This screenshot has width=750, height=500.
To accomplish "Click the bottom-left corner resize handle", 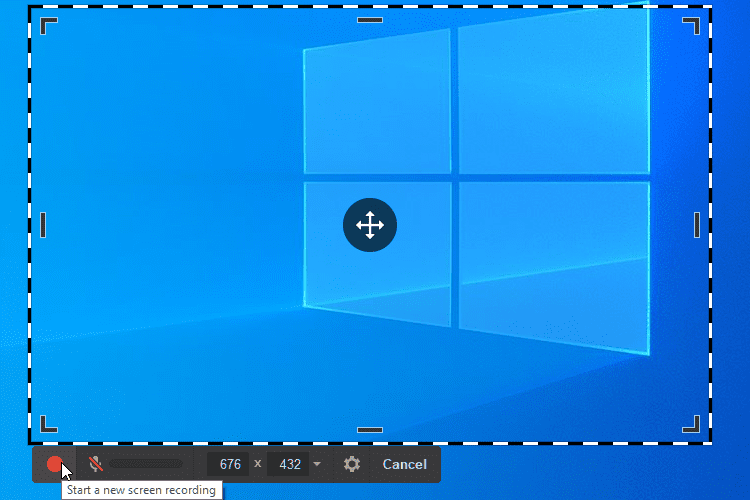I will pyautogui.click(x=48, y=424).
